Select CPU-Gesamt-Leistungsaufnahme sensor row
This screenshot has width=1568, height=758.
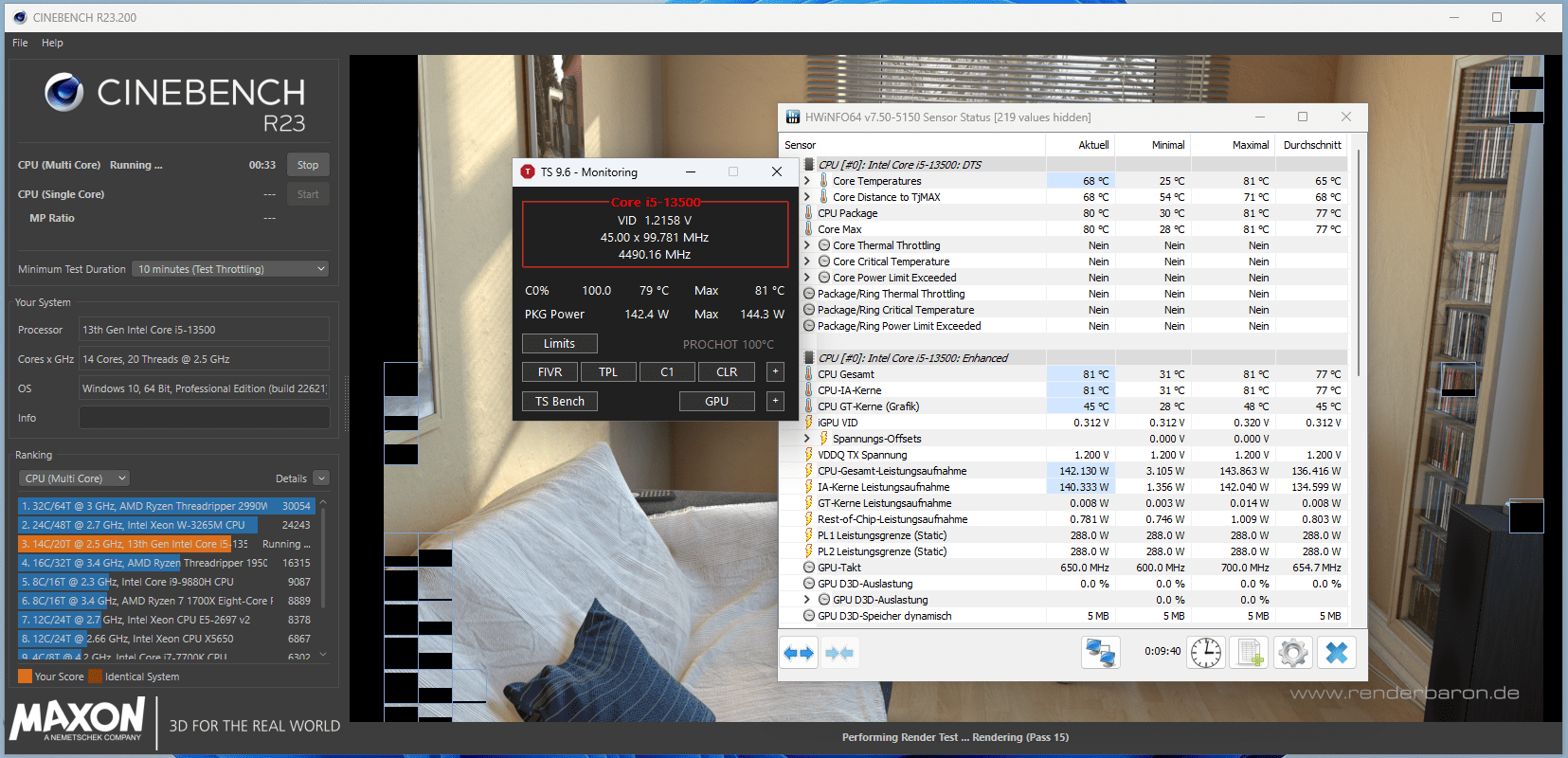[1074, 470]
